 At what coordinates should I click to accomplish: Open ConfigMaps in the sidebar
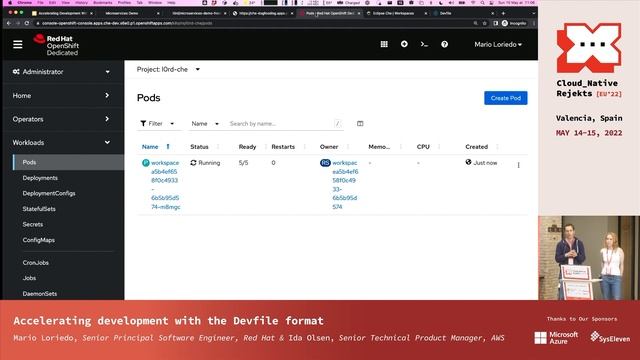38,240
